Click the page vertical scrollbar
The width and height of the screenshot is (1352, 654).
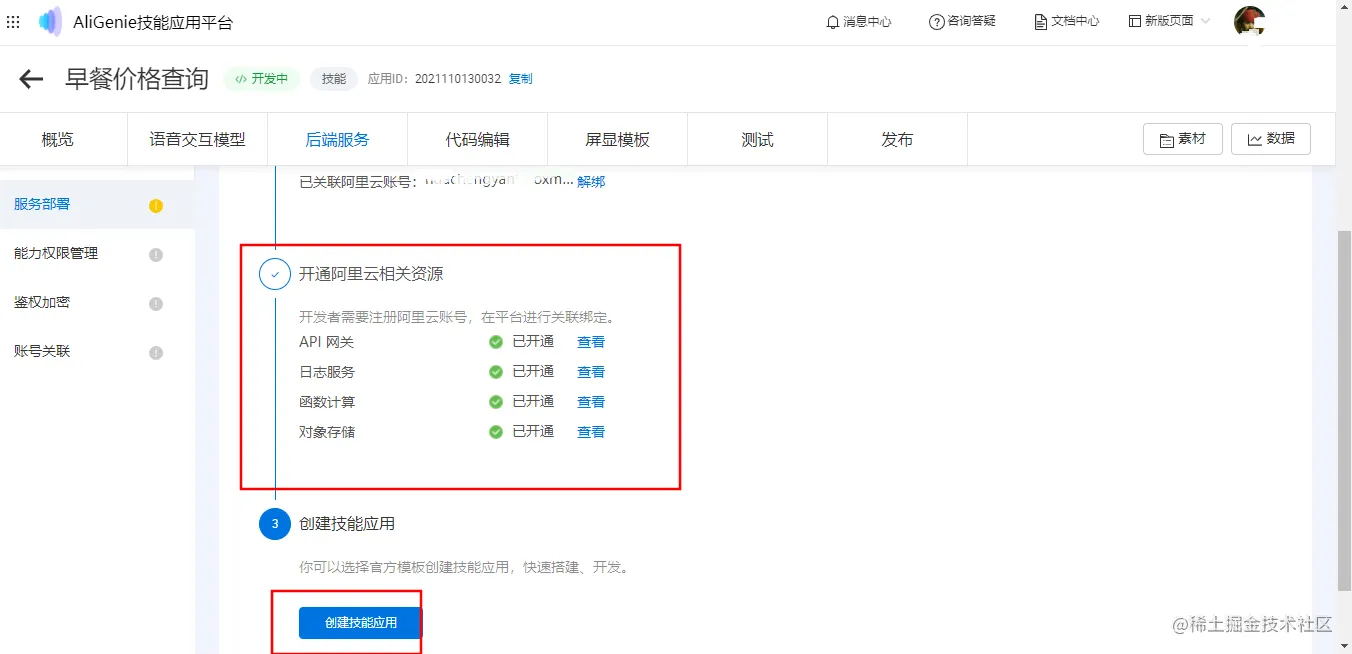tap(1344, 410)
